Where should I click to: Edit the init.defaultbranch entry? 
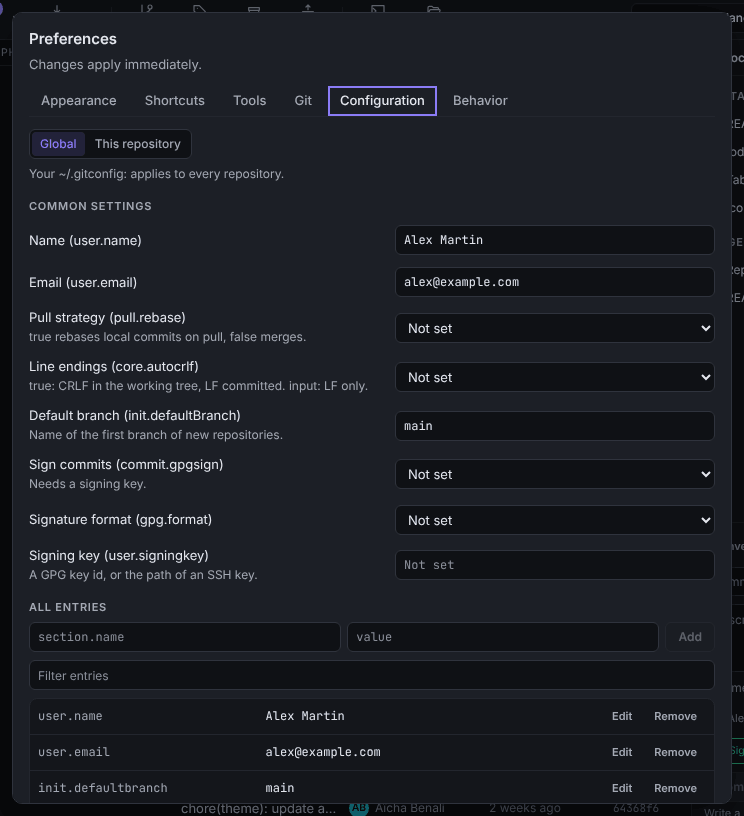[x=622, y=788]
